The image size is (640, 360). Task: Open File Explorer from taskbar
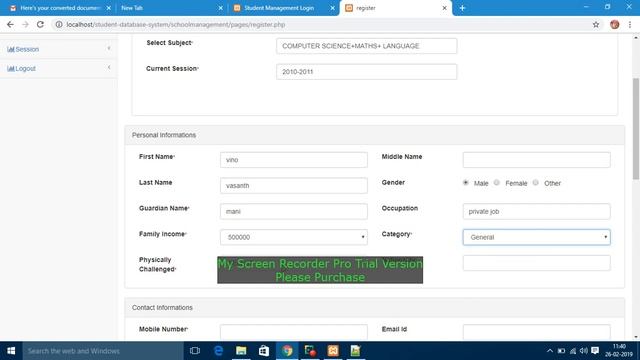coord(241,351)
